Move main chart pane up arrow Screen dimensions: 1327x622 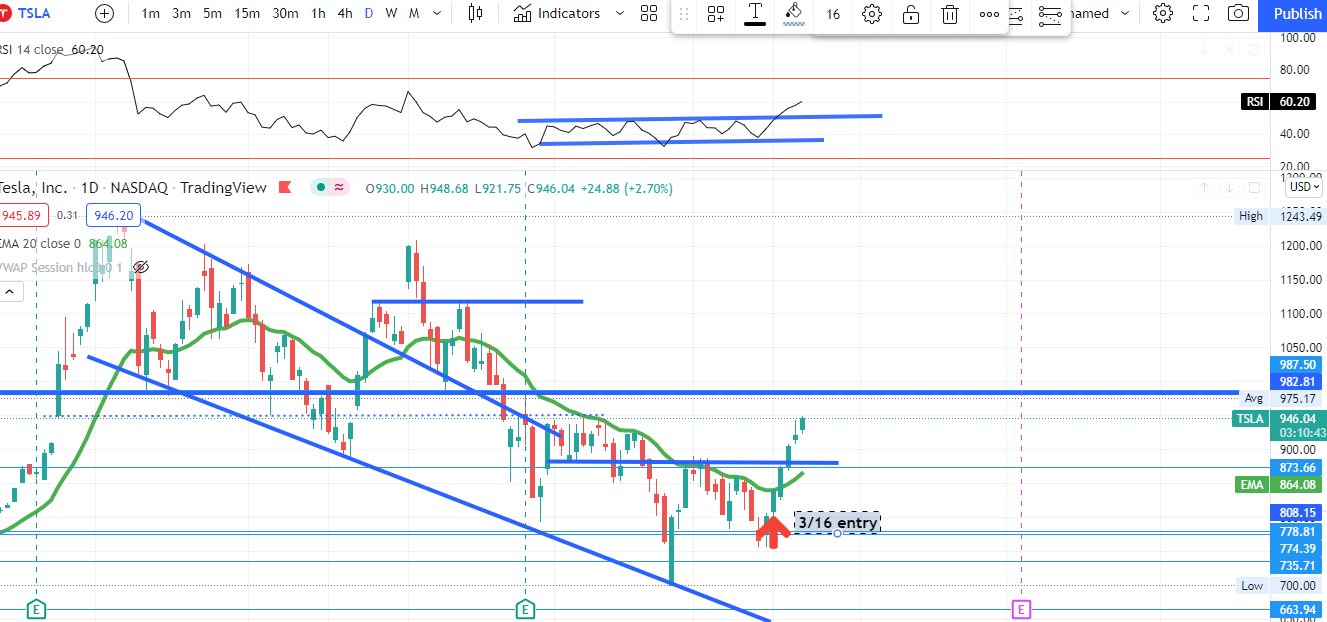tap(1206, 187)
